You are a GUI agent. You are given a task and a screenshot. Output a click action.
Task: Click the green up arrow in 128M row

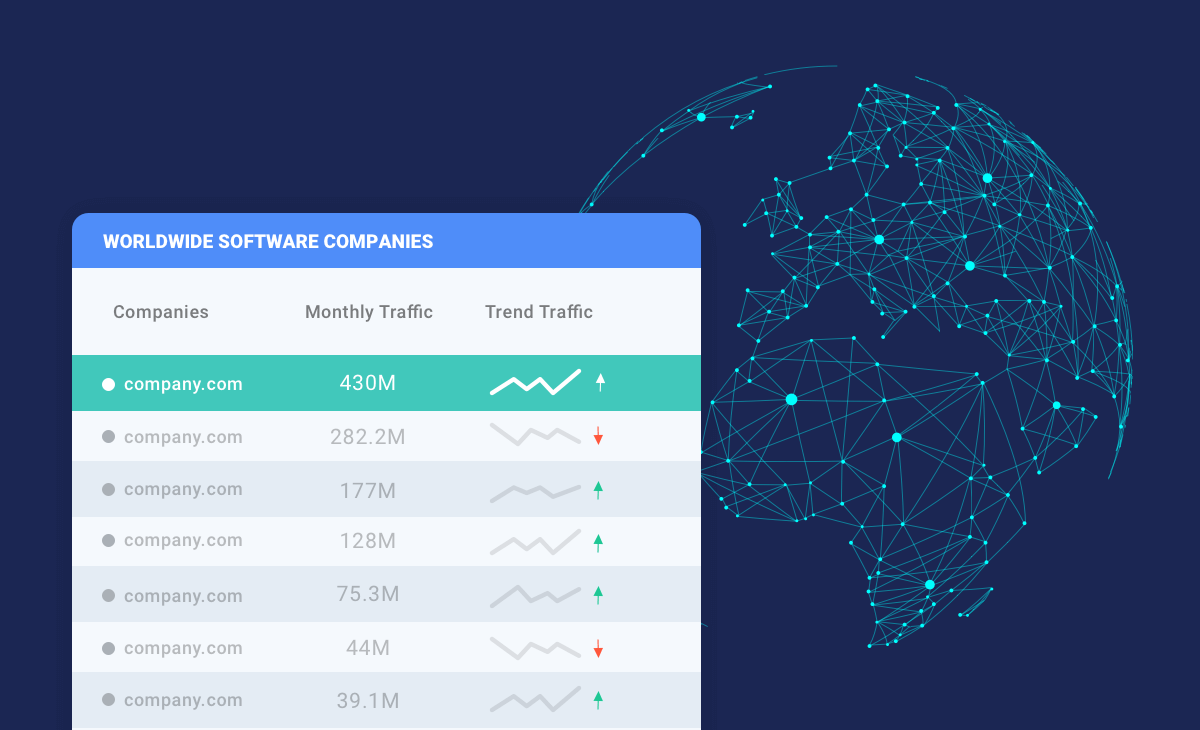pos(598,543)
